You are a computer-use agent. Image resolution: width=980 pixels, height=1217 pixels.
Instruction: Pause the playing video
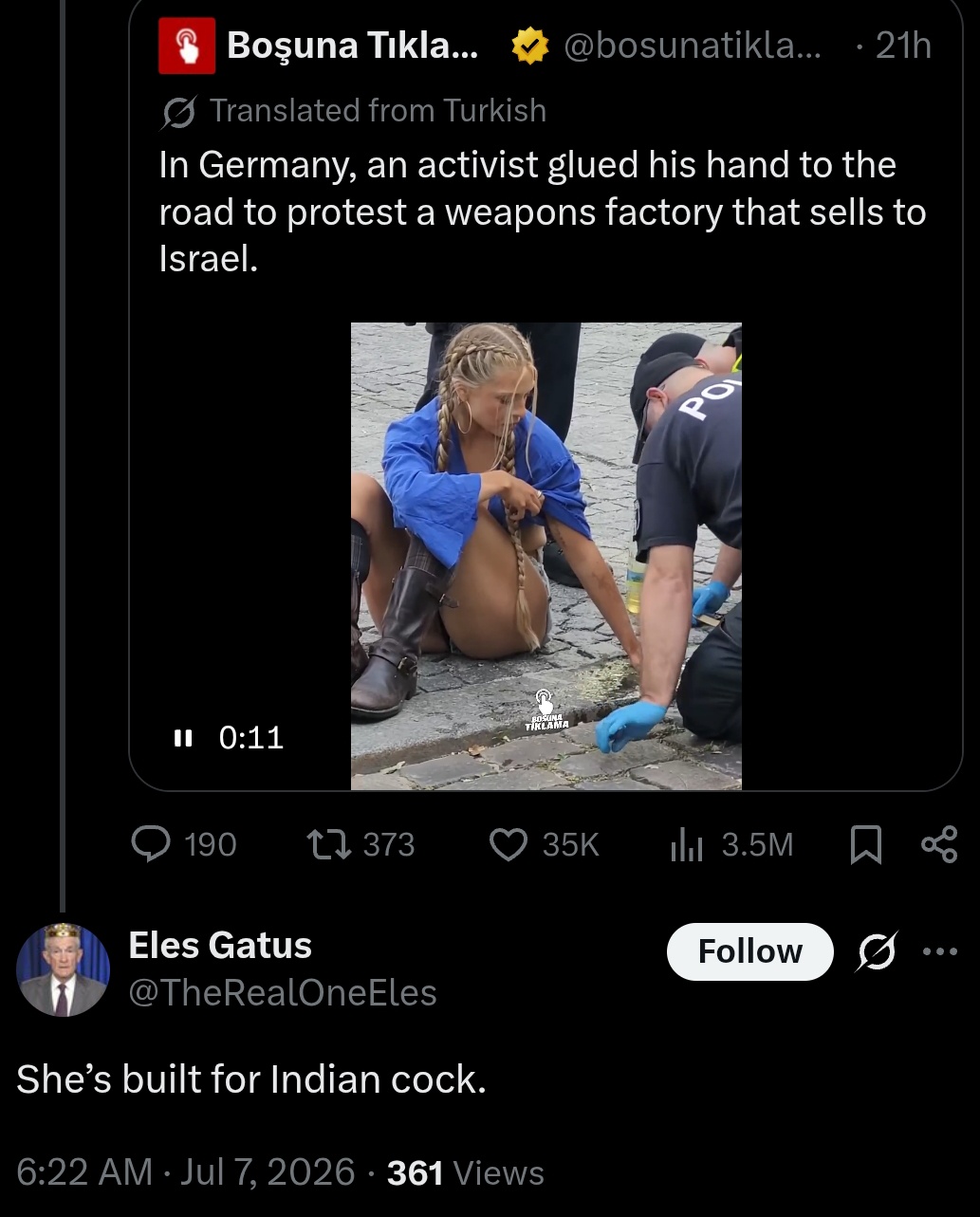point(183,737)
